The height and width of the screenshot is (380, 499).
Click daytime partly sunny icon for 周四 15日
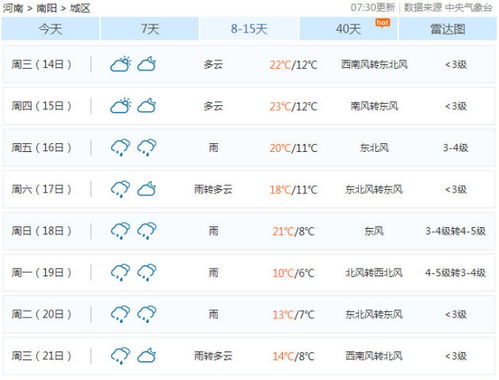121,106
